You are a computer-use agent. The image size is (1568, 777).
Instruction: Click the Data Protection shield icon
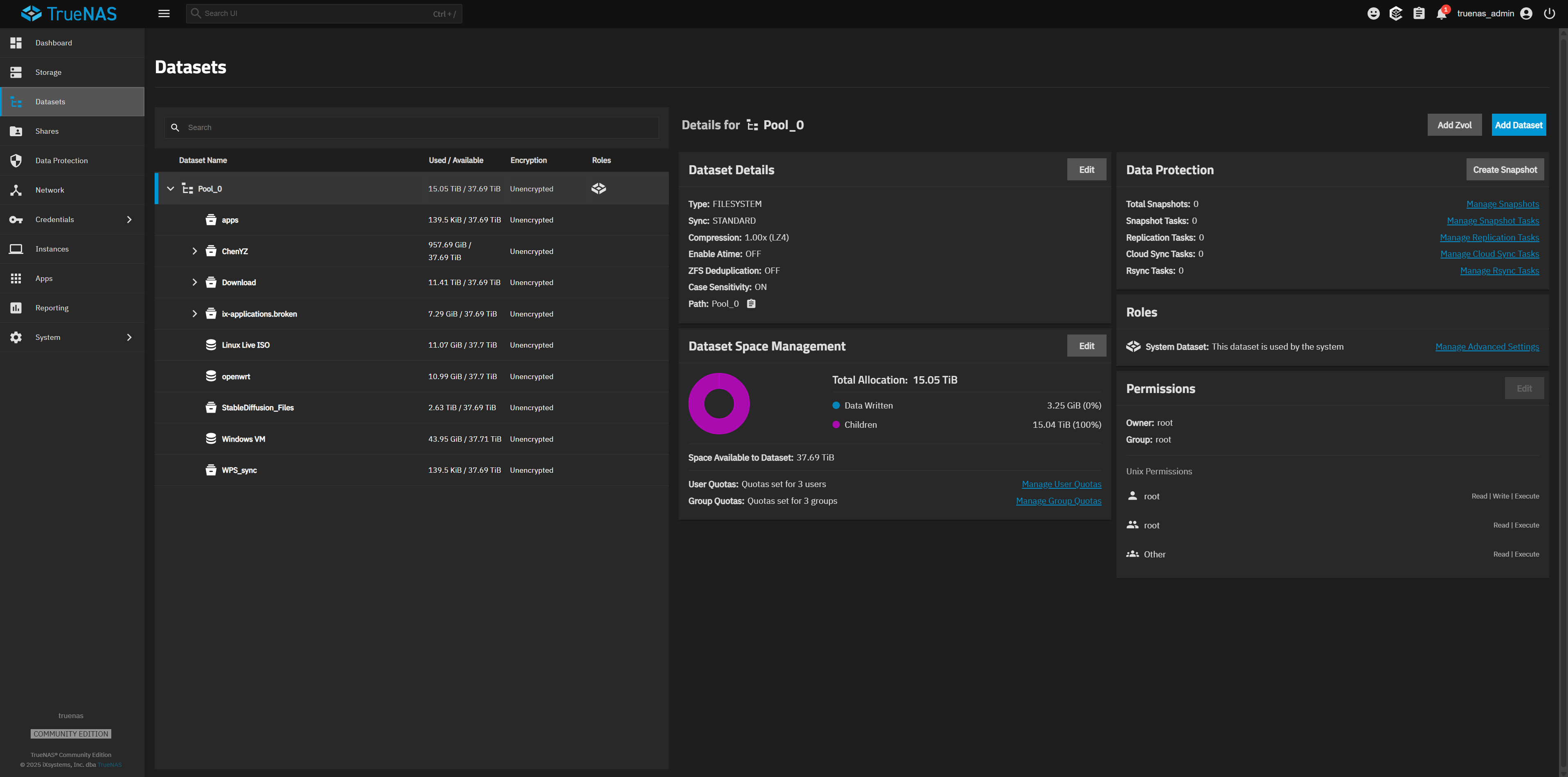click(x=16, y=161)
